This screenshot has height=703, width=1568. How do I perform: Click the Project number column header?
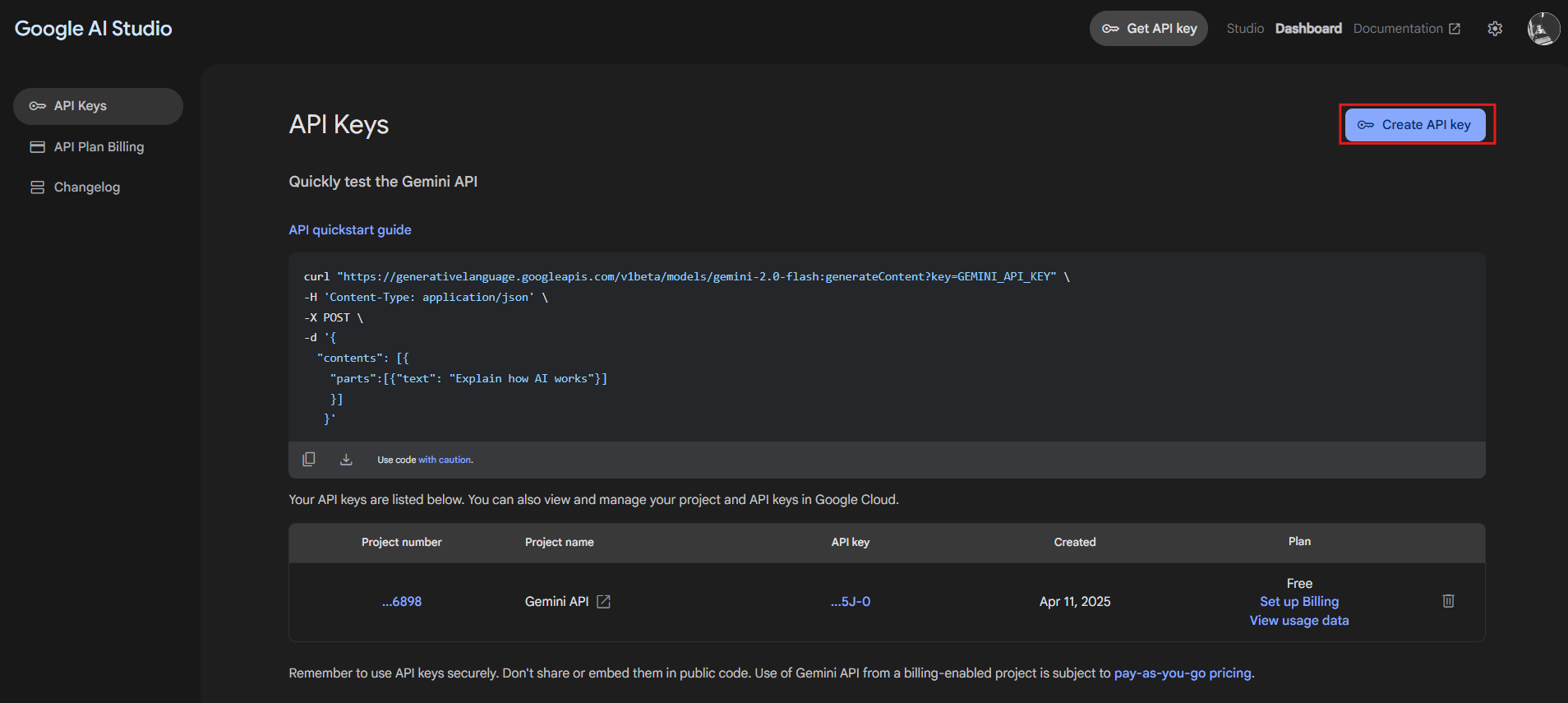(402, 542)
